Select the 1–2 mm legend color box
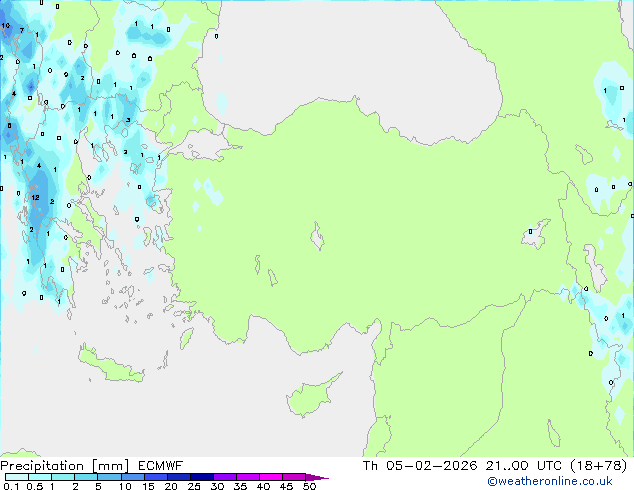Viewport: 634px width, 490px height. pyautogui.click(x=63, y=477)
